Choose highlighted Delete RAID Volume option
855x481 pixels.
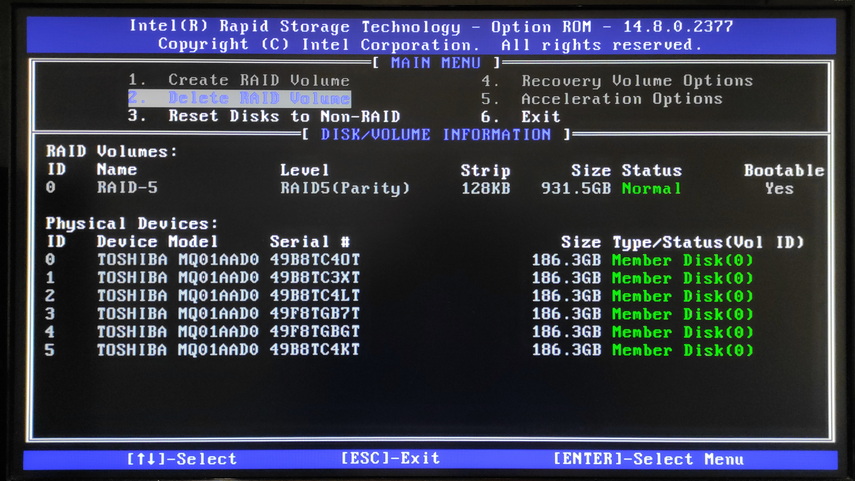coord(239,98)
